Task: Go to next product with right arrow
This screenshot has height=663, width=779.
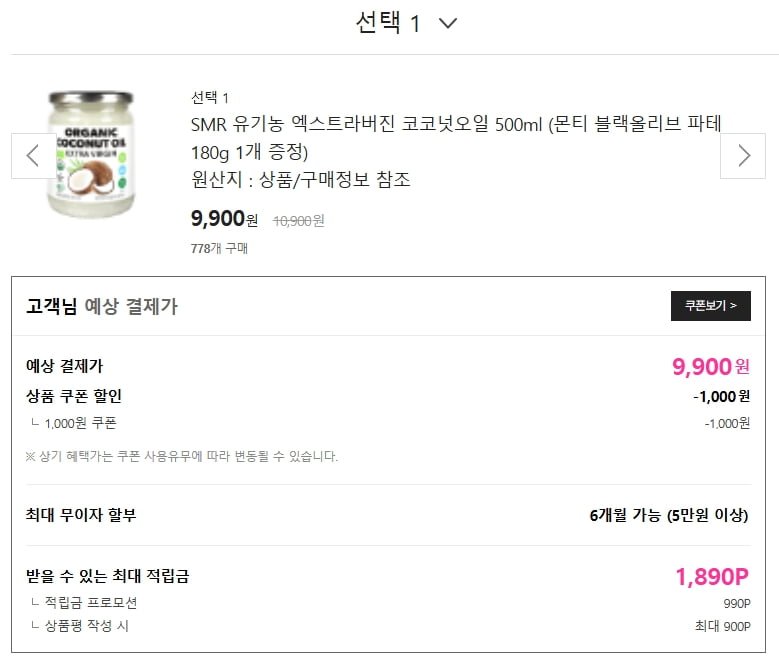Action: (x=743, y=155)
